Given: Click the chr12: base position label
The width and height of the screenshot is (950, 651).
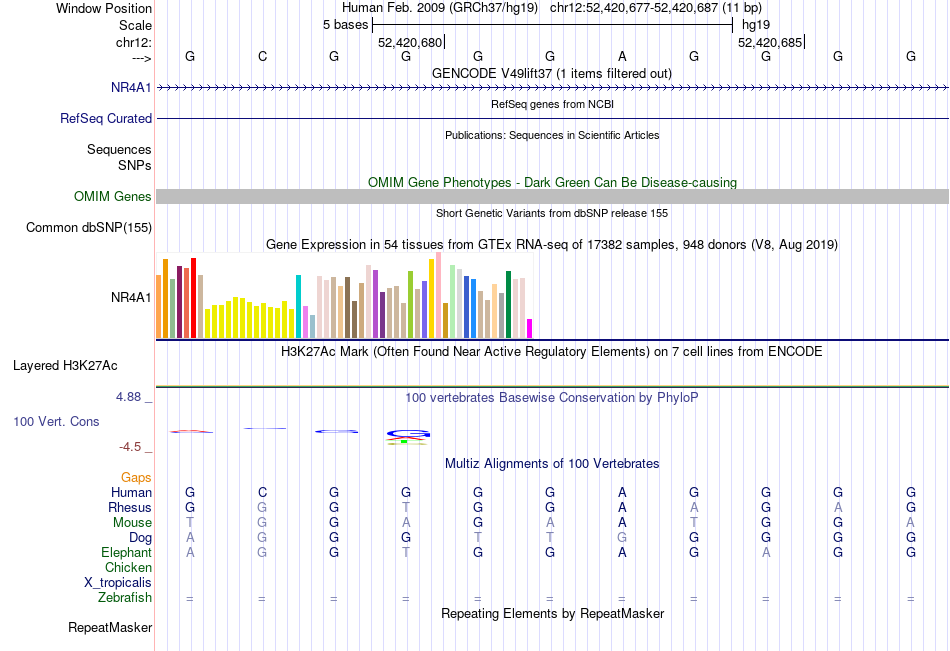Looking at the screenshot, I should coord(133,42).
